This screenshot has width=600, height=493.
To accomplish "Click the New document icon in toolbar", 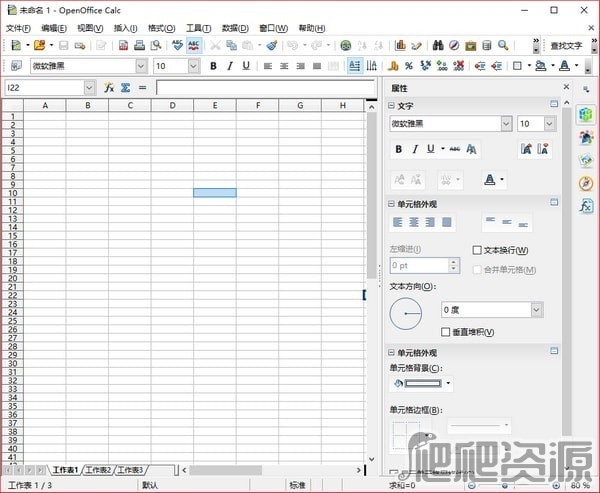I will click(16, 45).
